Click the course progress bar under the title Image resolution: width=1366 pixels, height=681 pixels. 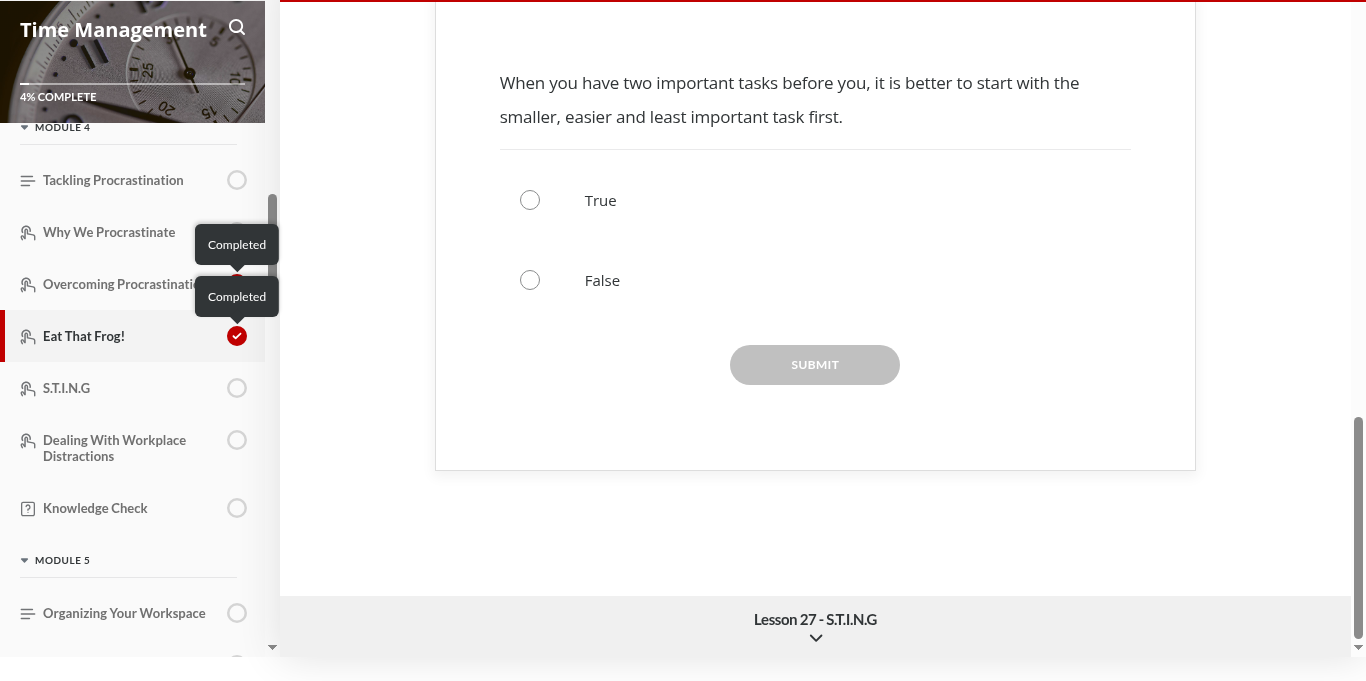(132, 84)
